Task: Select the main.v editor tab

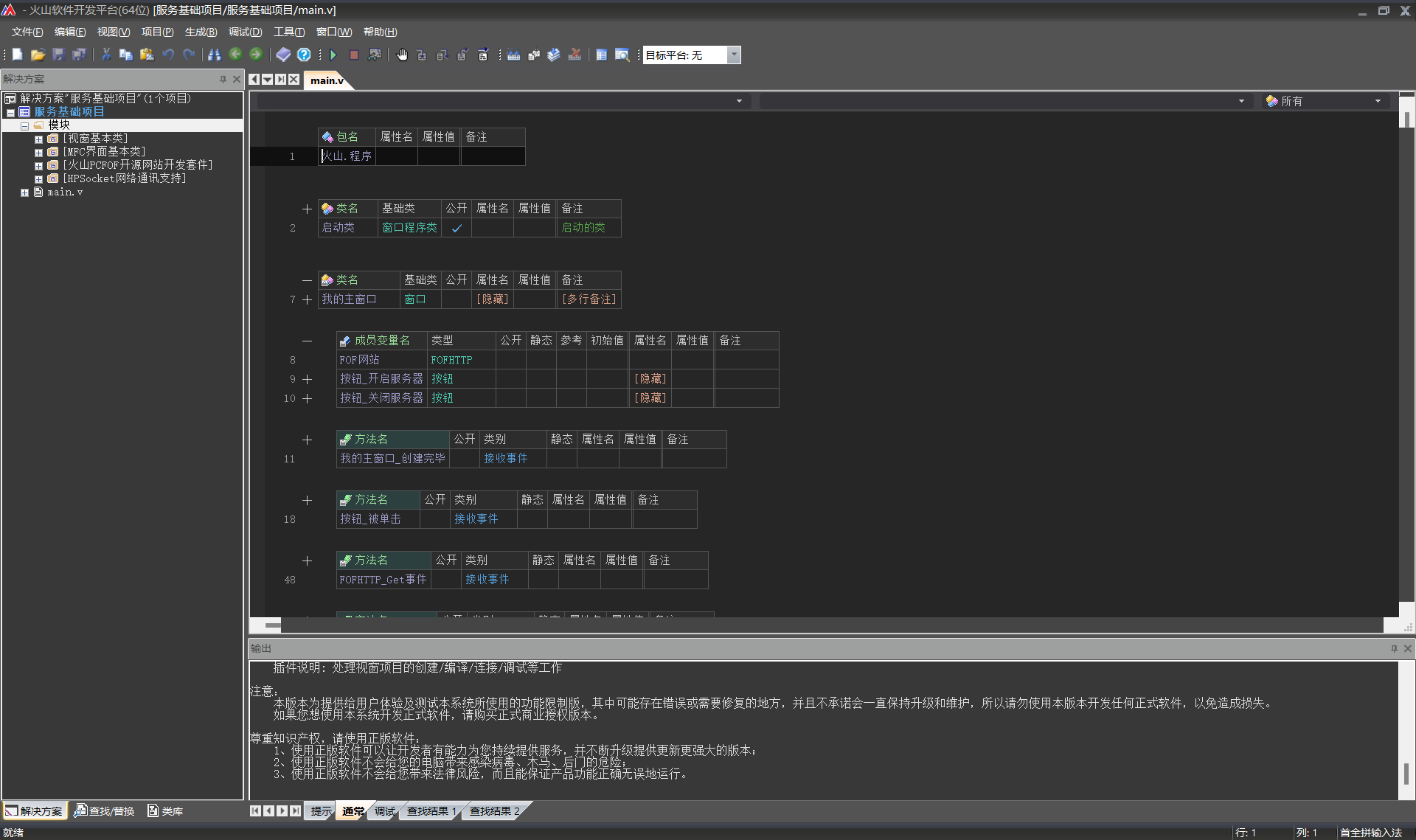Action: pos(327,80)
